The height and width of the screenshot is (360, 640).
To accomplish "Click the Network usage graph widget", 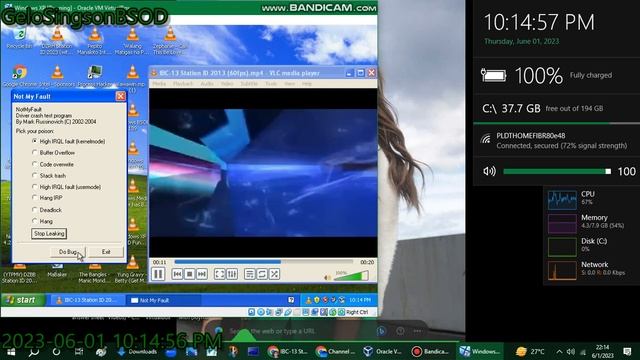I will tap(562, 270).
